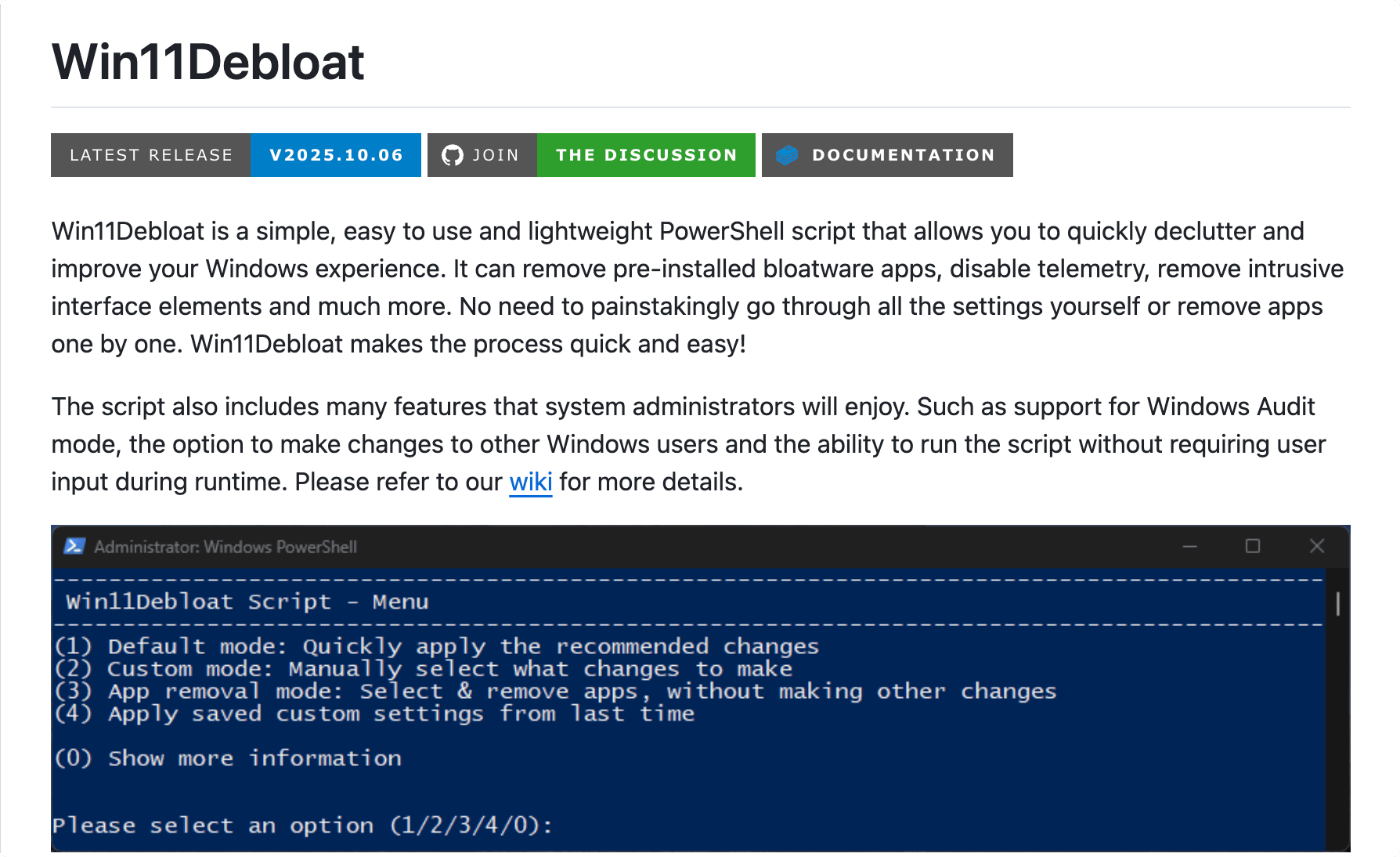Select the V2025.10.06 version badge
1400x857 pixels.
[335, 154]
